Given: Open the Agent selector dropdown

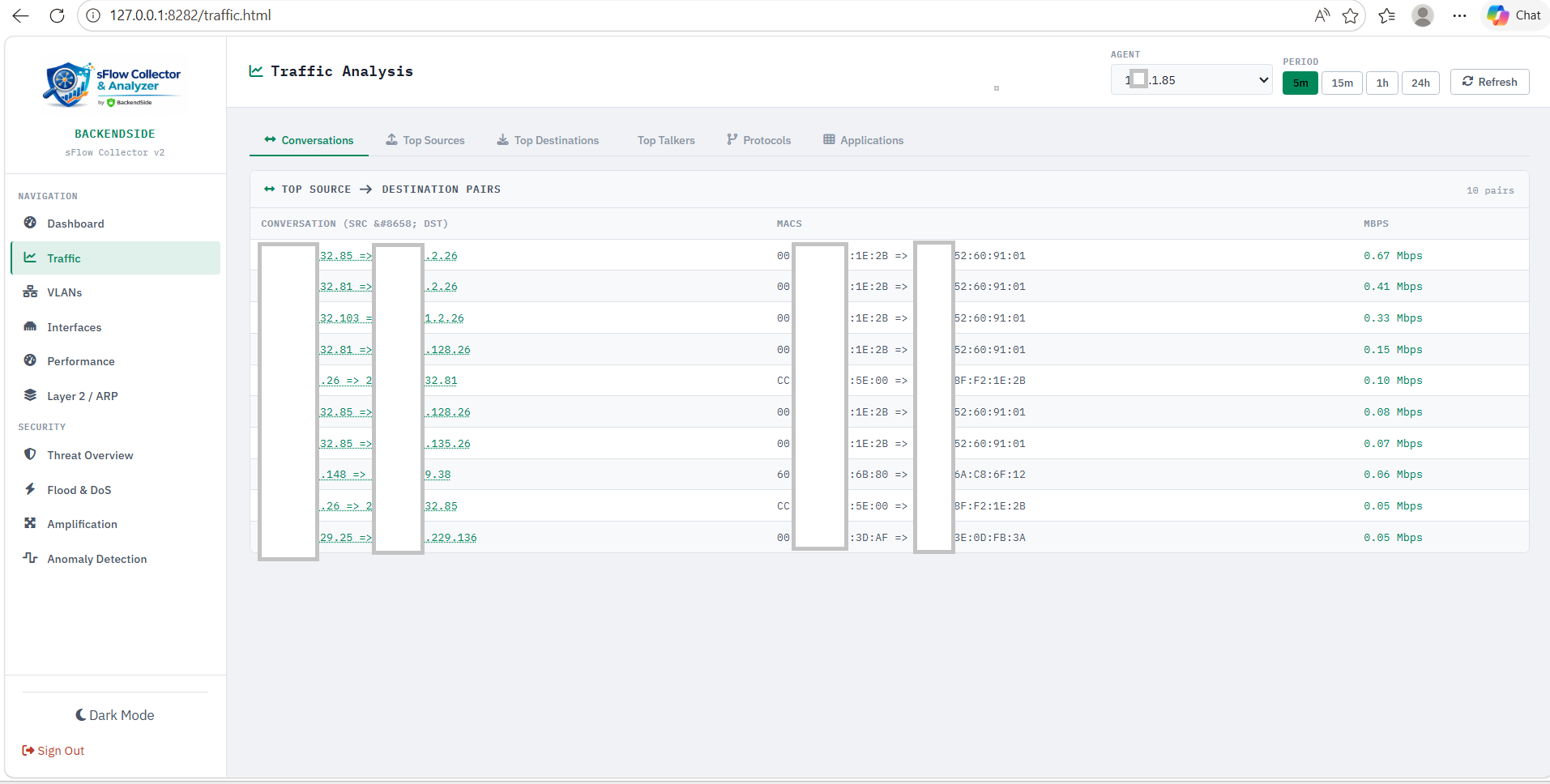Looking at the screenshot, I should [1190, 79].
